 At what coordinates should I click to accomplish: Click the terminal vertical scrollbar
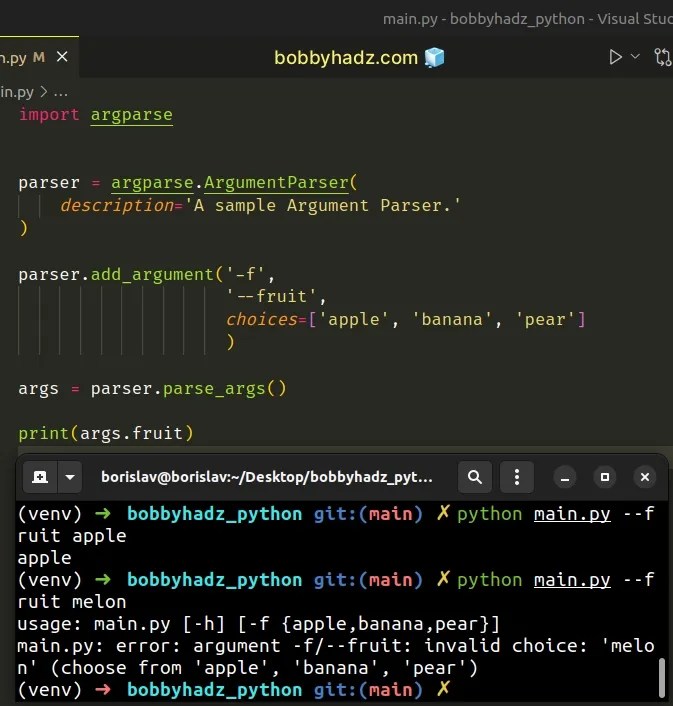[662, 677]
